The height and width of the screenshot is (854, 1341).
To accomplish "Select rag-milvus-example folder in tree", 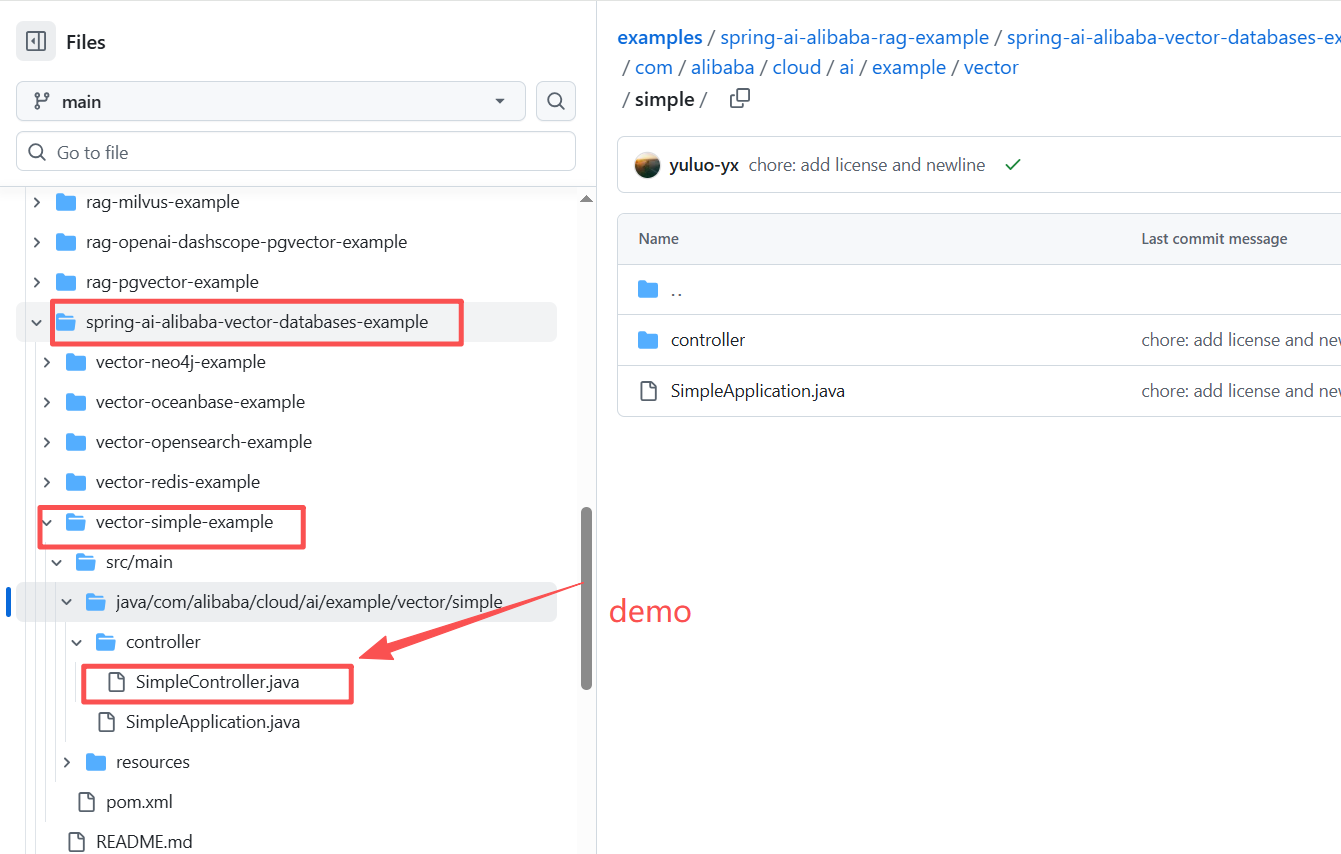I will (x=163, y=202).
